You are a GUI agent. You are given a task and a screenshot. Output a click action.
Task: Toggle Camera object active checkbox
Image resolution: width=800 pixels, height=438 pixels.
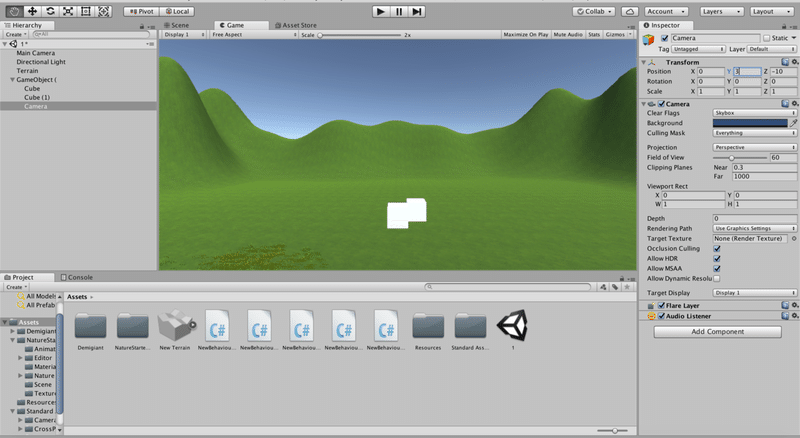point(665,38)
